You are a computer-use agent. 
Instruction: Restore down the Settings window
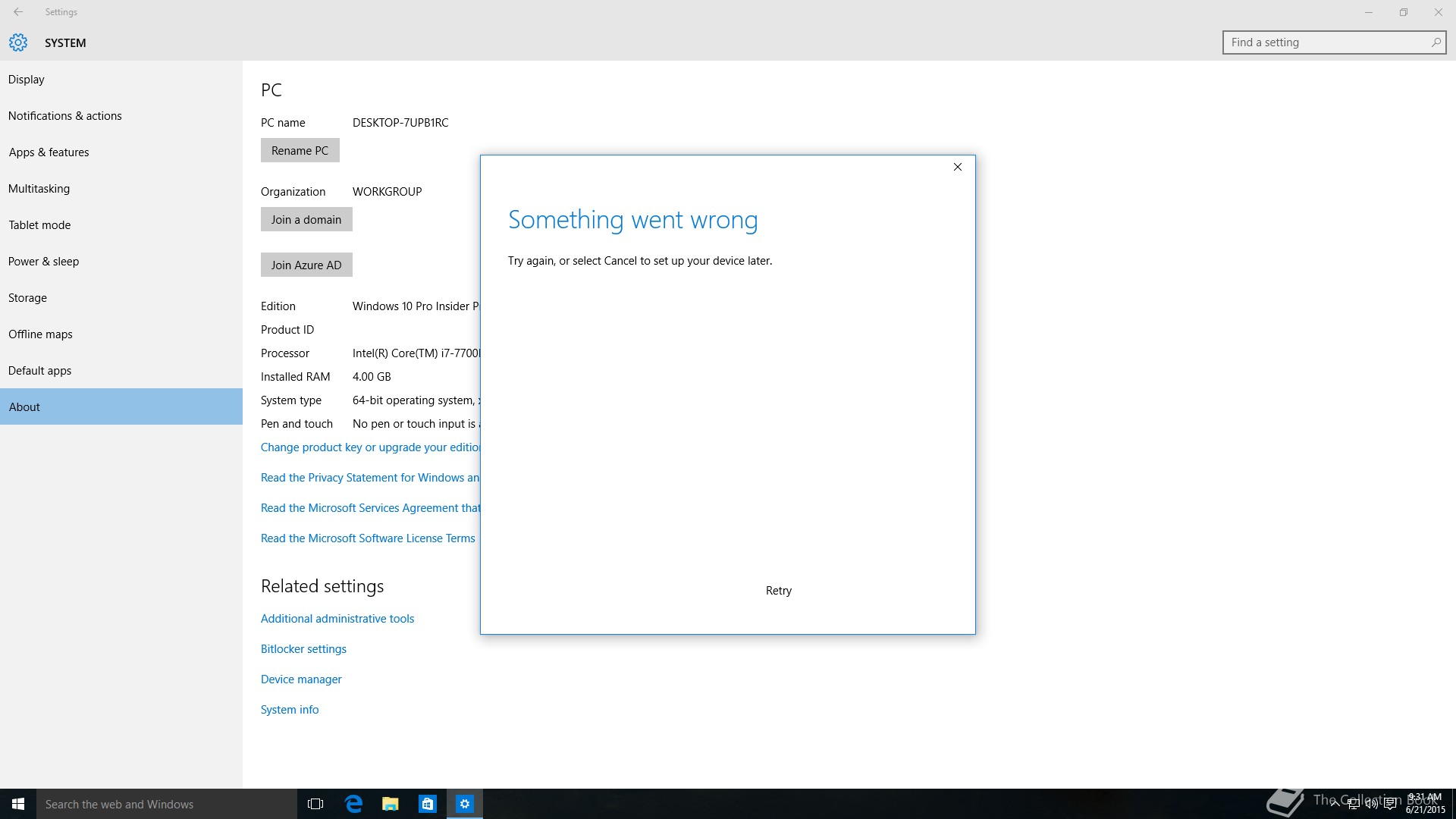(x=1404, y=12)
